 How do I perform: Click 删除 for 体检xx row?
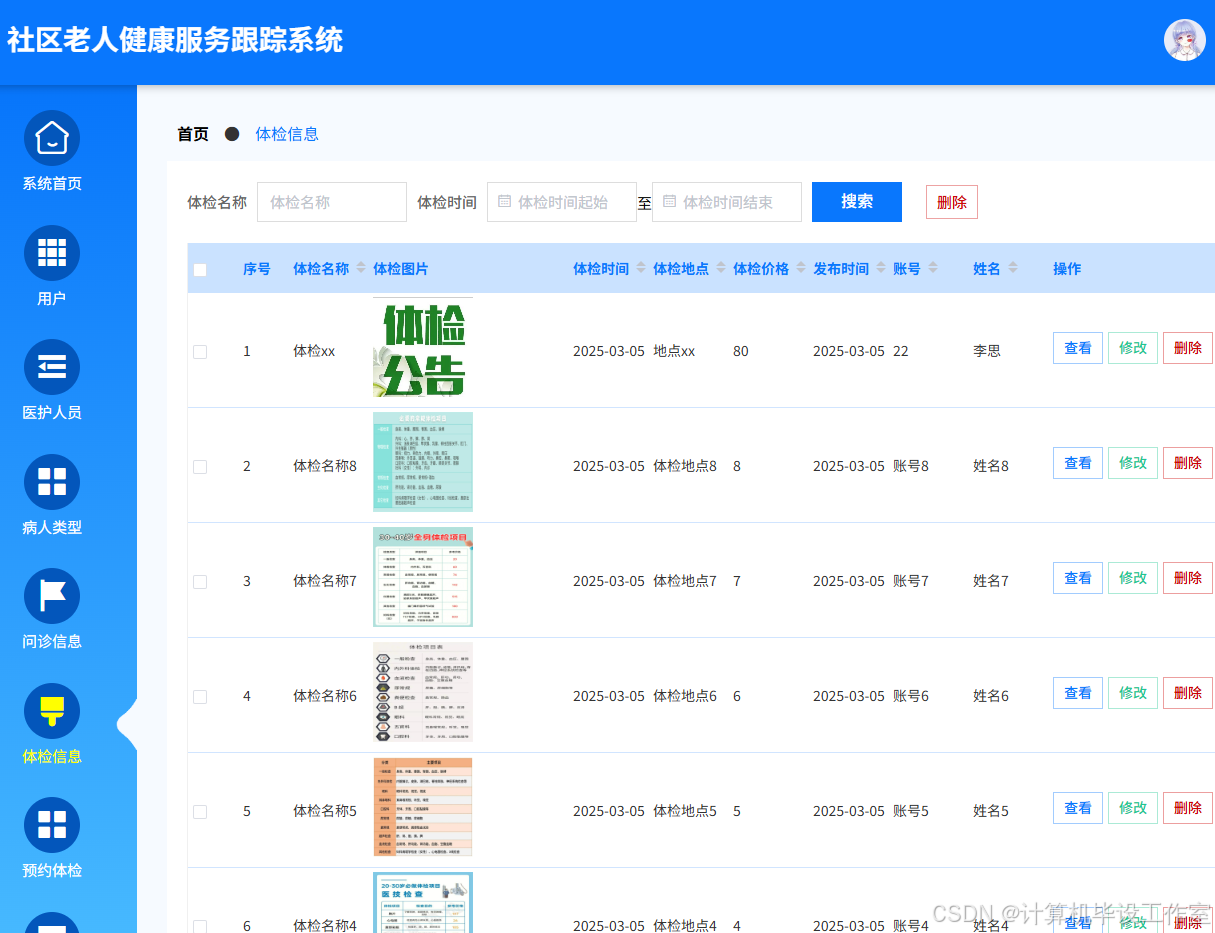coord(1188,348)
